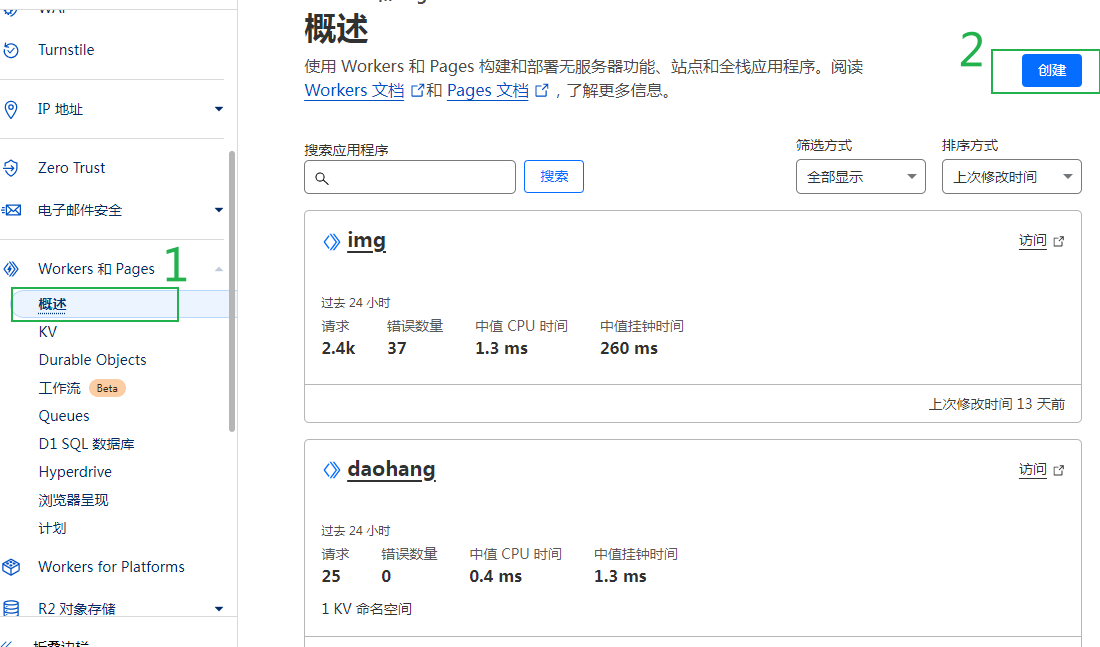
Task: Click the Zero Trust shield icon
Action: coord(11,168)
